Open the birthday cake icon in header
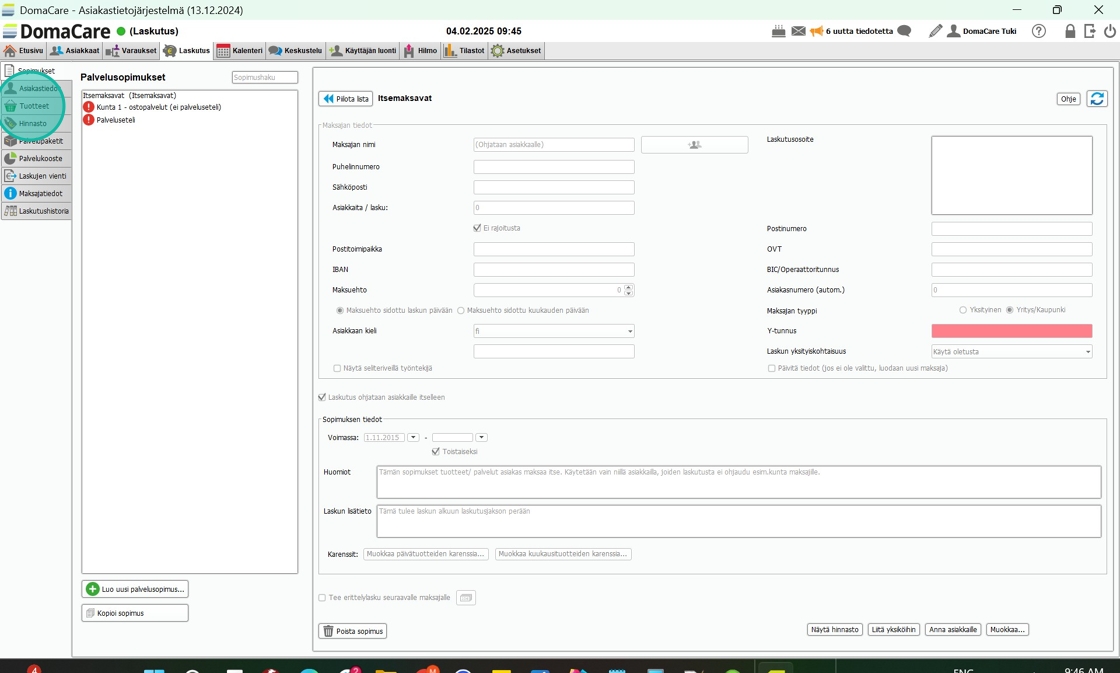 (x=779, y=31)
